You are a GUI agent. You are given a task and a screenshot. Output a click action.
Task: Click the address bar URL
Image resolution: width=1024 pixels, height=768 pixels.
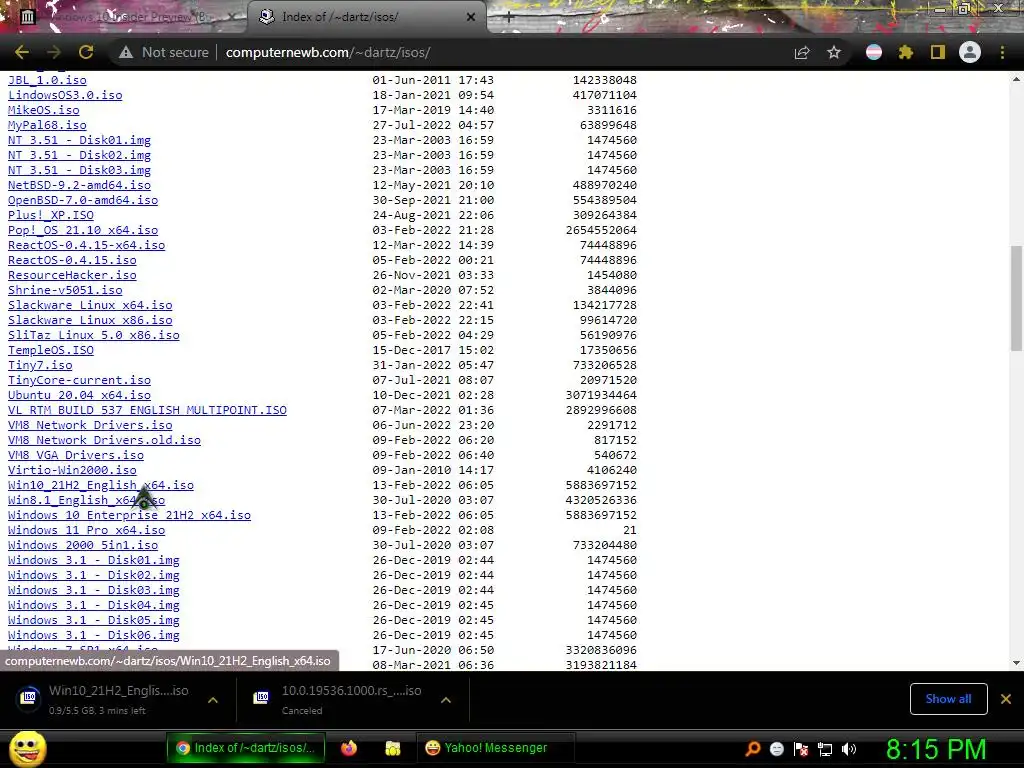(x=328, y=52)
